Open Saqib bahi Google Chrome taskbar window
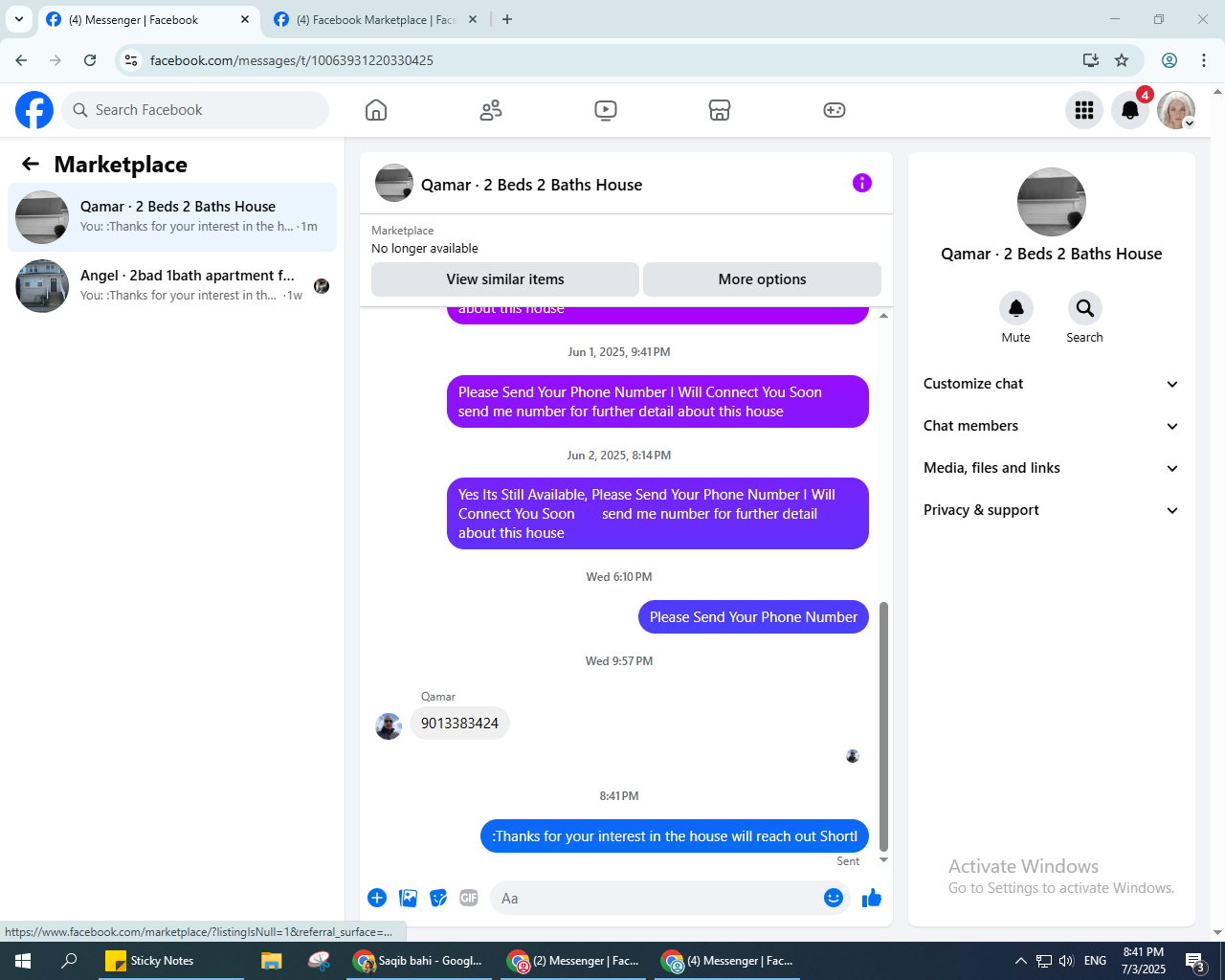Screen dimensions: 1225x980 pos(417,961)
